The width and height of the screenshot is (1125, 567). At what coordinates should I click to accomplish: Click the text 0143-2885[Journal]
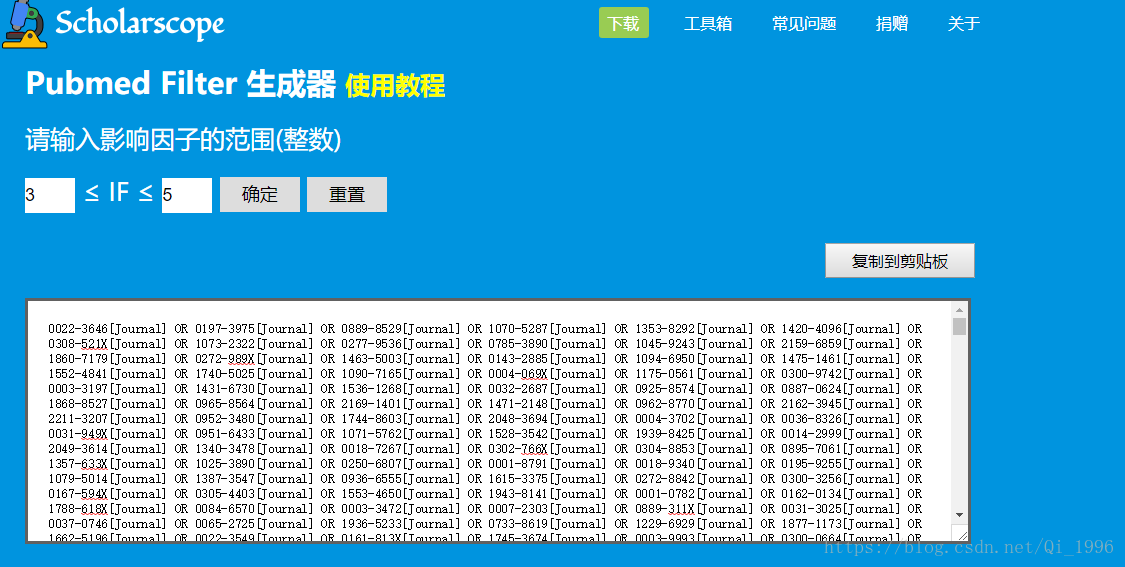click(x=547, y=359)
